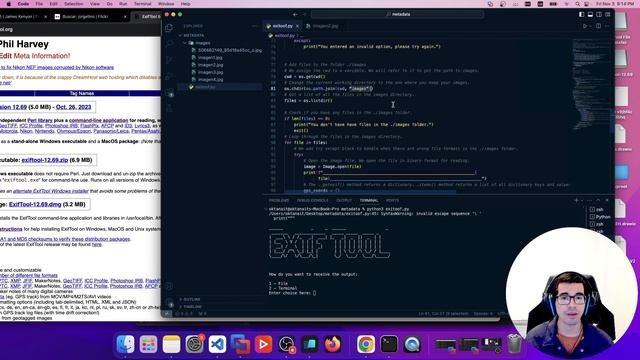
Task: Open the Run menu in macOS menu bar
Action: 123,4
